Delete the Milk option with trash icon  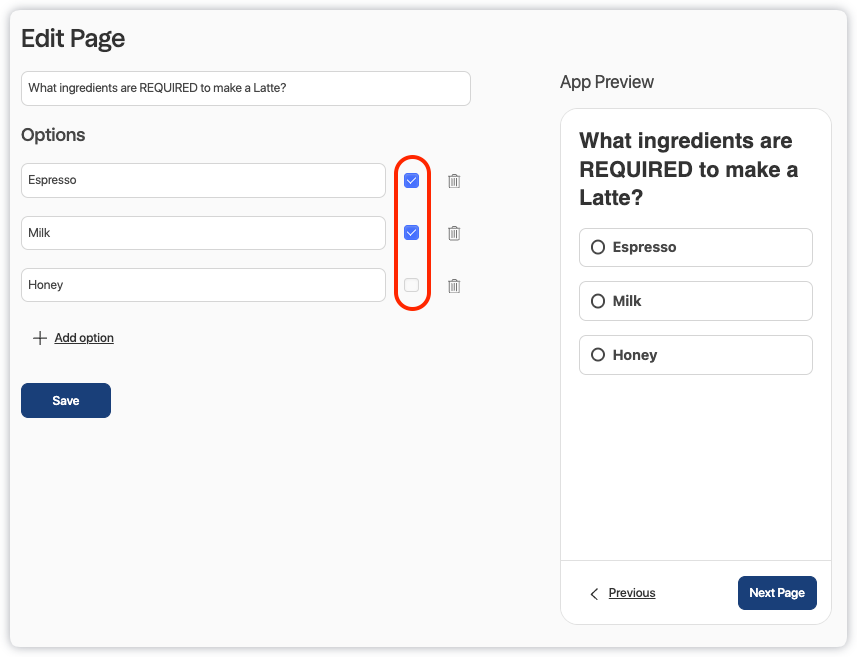454,233
